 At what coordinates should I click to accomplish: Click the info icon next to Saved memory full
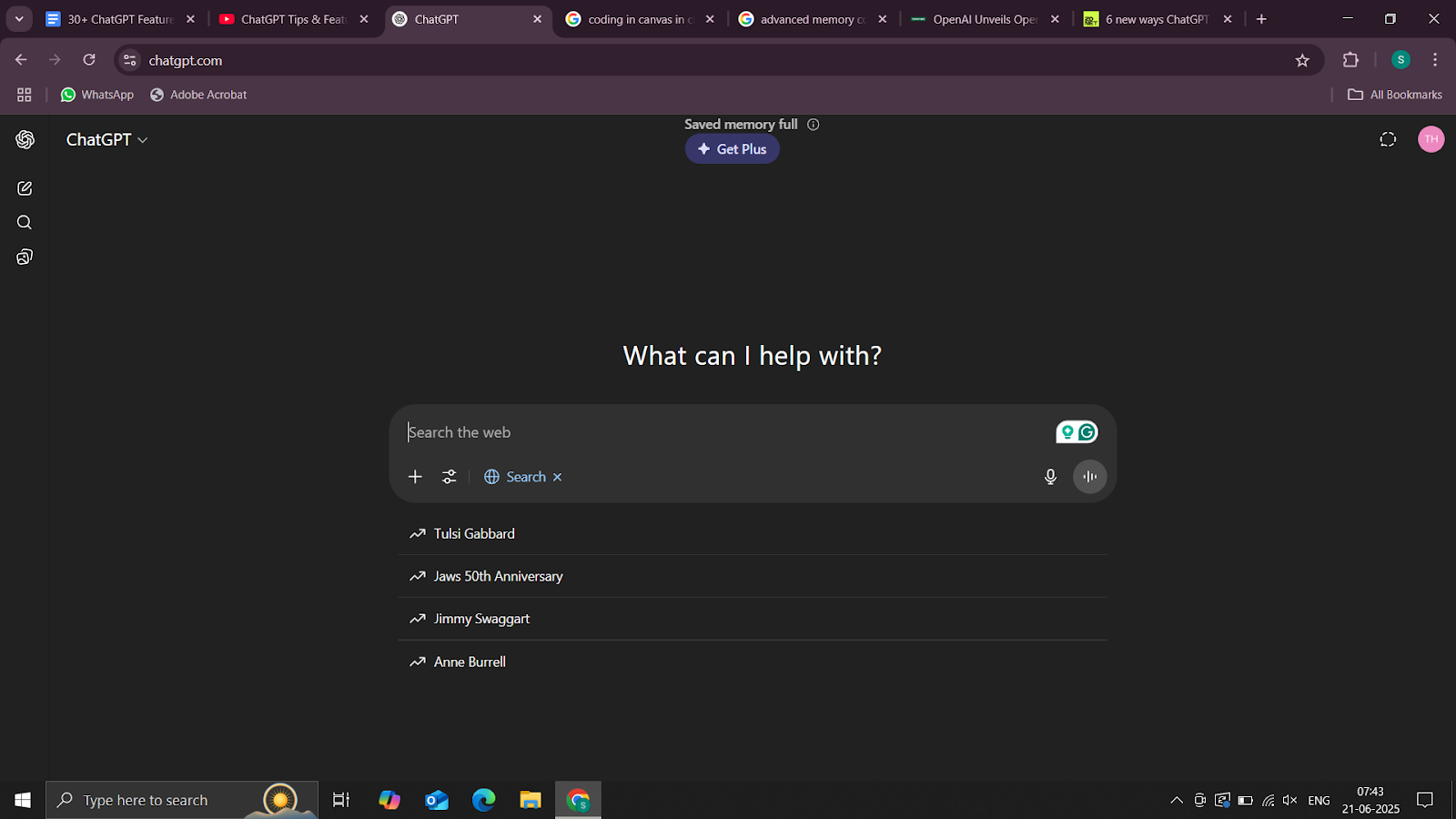pos(814,125)
